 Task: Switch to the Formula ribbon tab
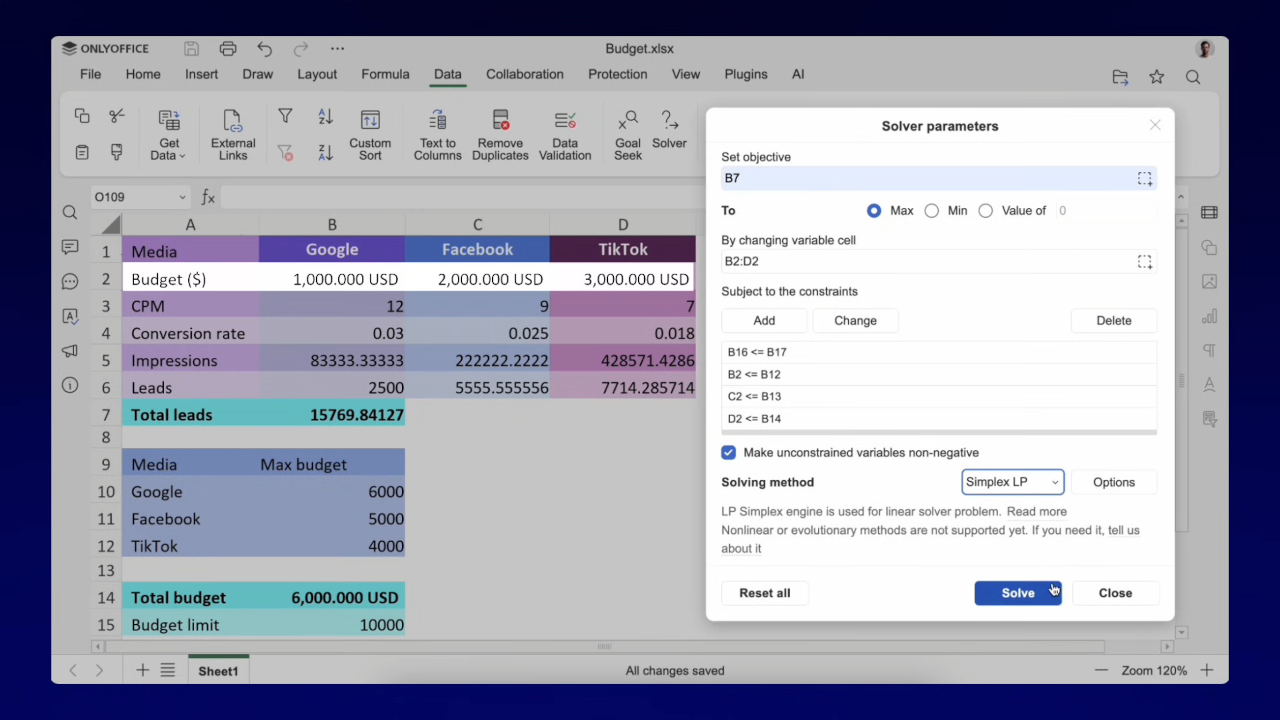[385, 74]
